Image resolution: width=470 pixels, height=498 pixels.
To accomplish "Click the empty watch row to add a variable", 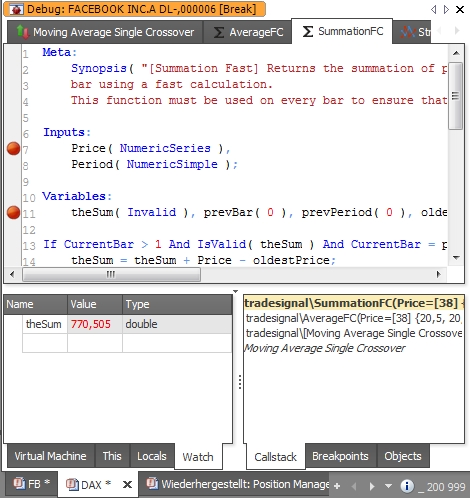I will [x=127, y=343].
